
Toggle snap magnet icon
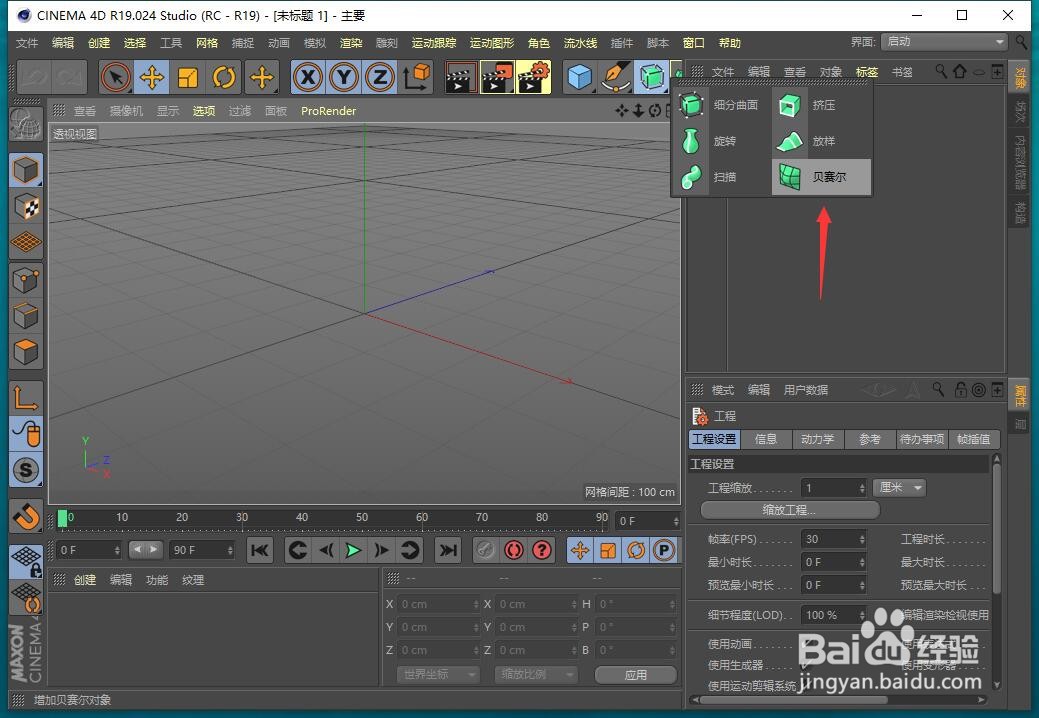click(x=27, y=516)
